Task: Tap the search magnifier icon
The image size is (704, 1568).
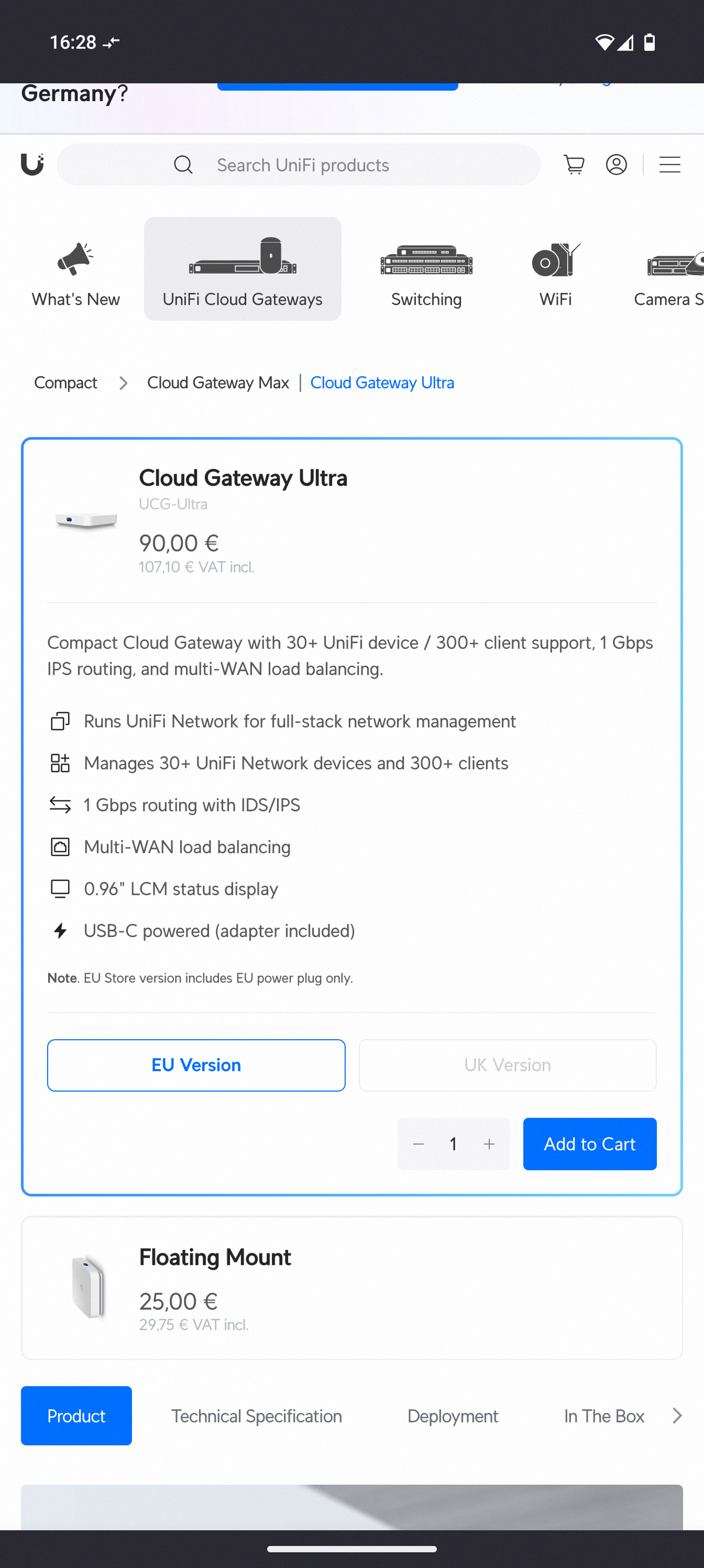Action: point(183,165)
